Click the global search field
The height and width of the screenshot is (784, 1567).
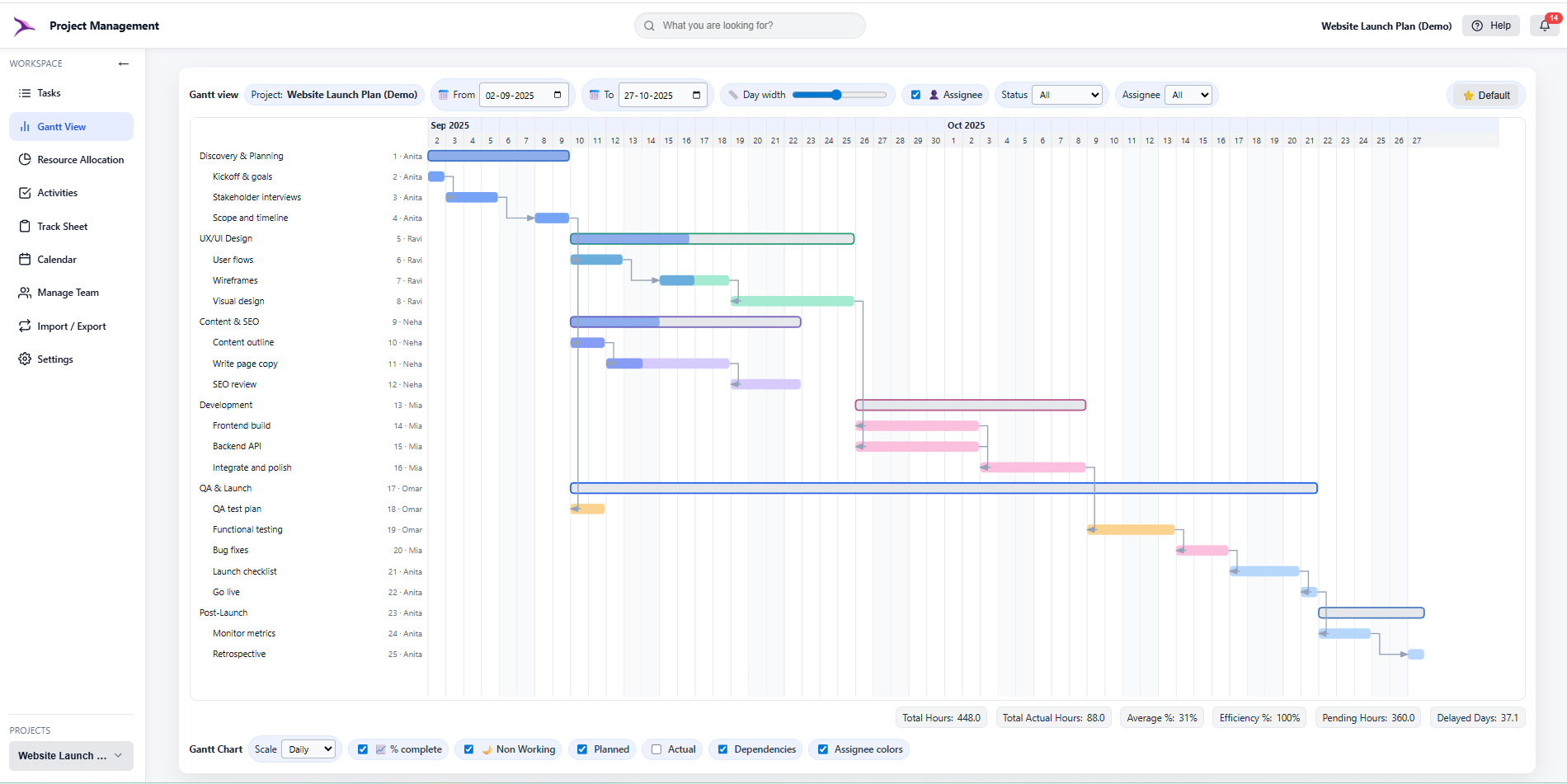tap(749, 26)
